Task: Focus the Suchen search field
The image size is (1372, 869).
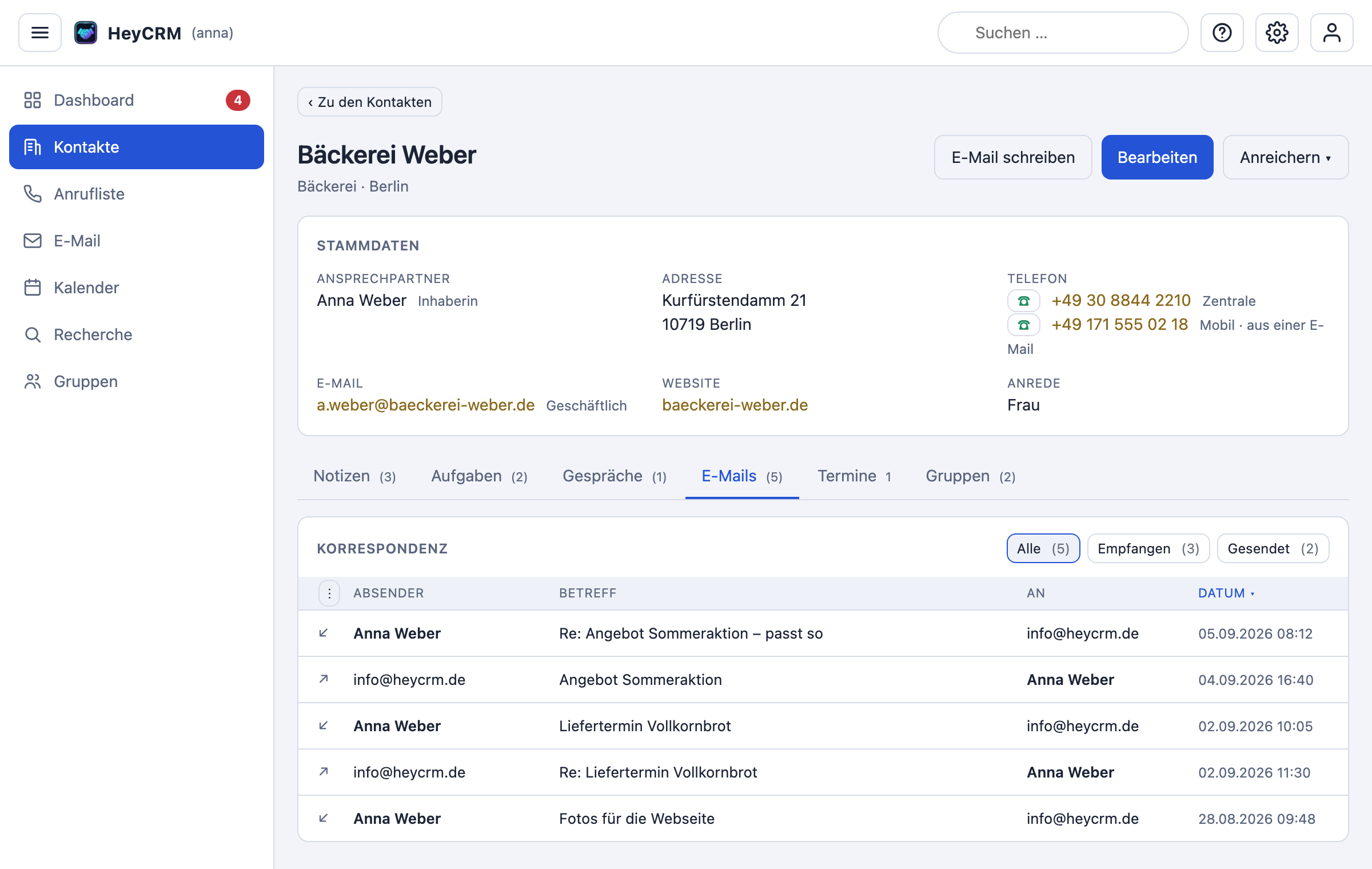Action: 1063,33
